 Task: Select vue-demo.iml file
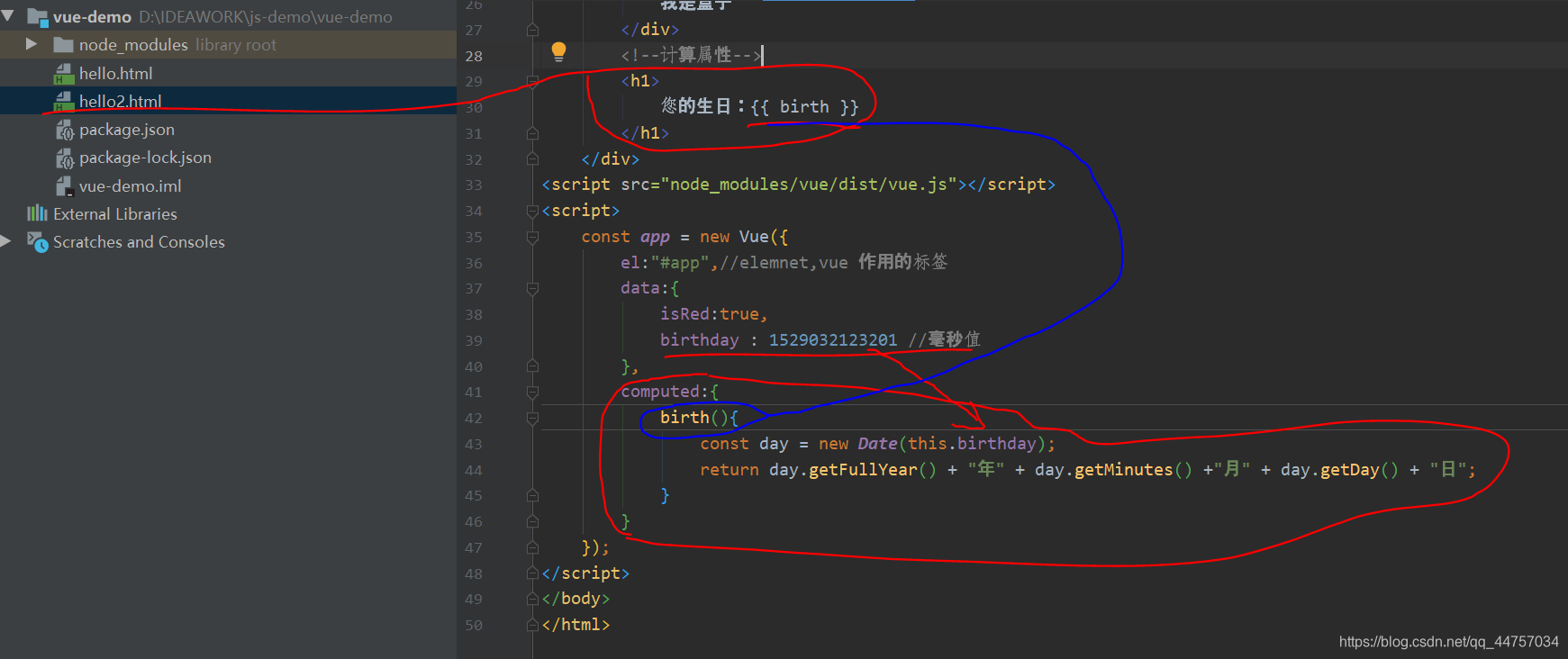coord(130,185)
